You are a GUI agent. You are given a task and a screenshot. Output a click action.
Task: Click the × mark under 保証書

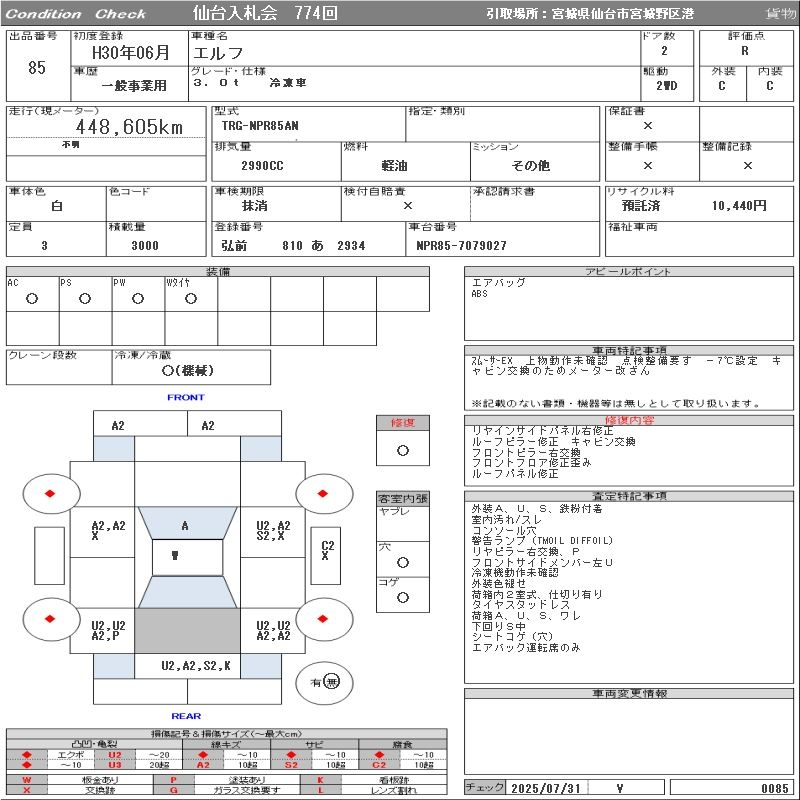(647, 126)
